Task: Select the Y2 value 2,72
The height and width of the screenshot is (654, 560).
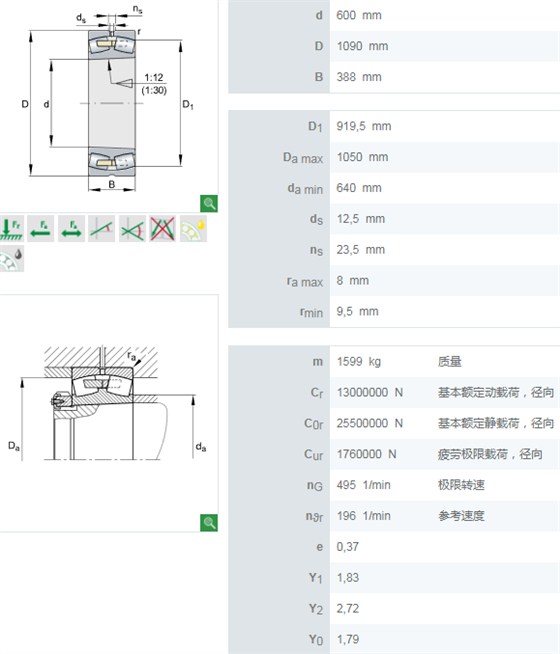Action: pos(348,609)
